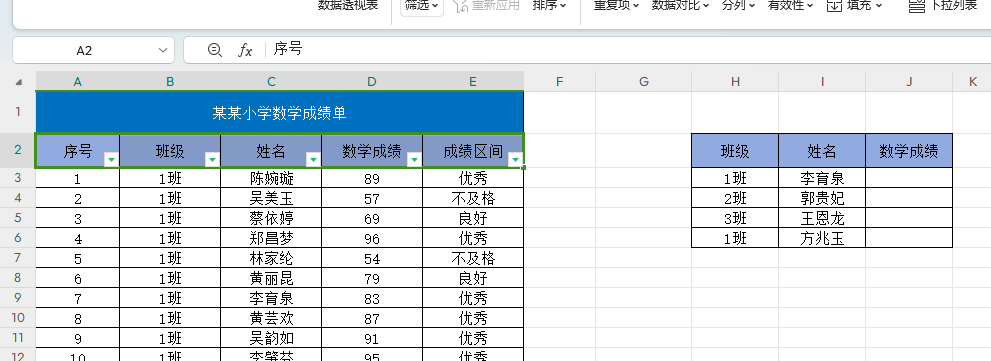The width and height of the screenshot is (991, 361).
Task: Click the title cell 某某小学数学成绩单
Action: coord(279,113)
